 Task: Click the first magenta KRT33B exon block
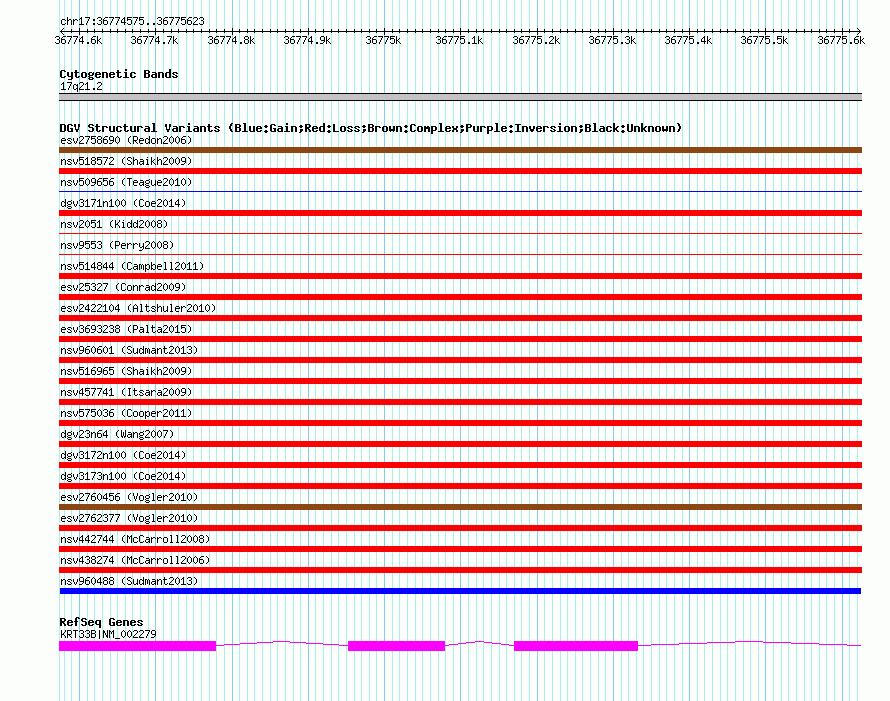(137, 646)
